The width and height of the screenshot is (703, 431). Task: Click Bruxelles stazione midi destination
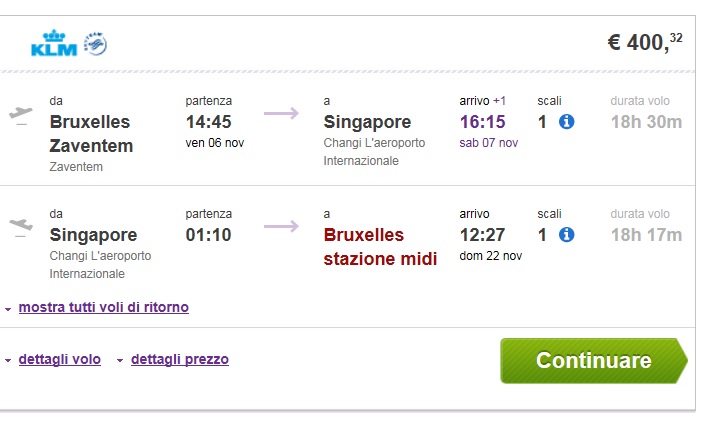(x=380, y=247)
